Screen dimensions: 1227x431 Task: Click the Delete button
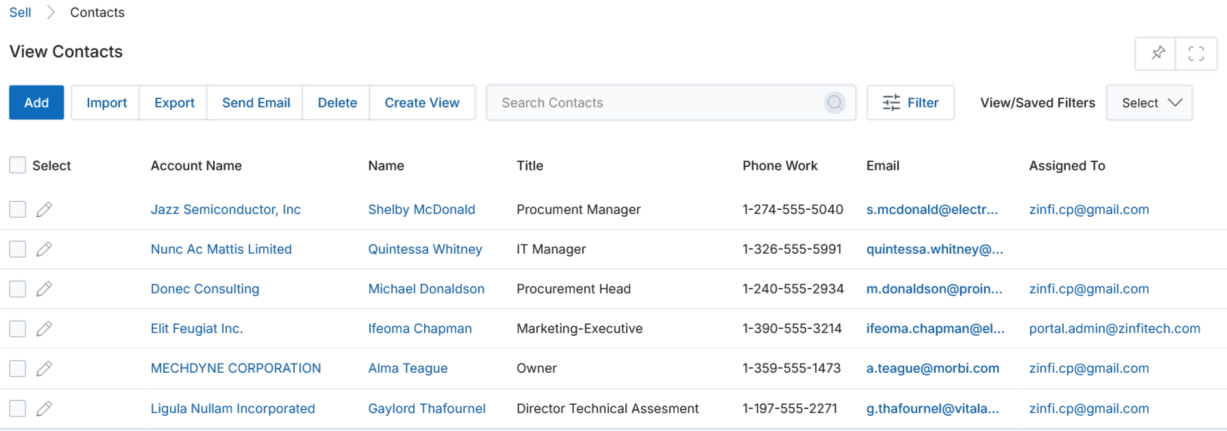coord(337,103)
